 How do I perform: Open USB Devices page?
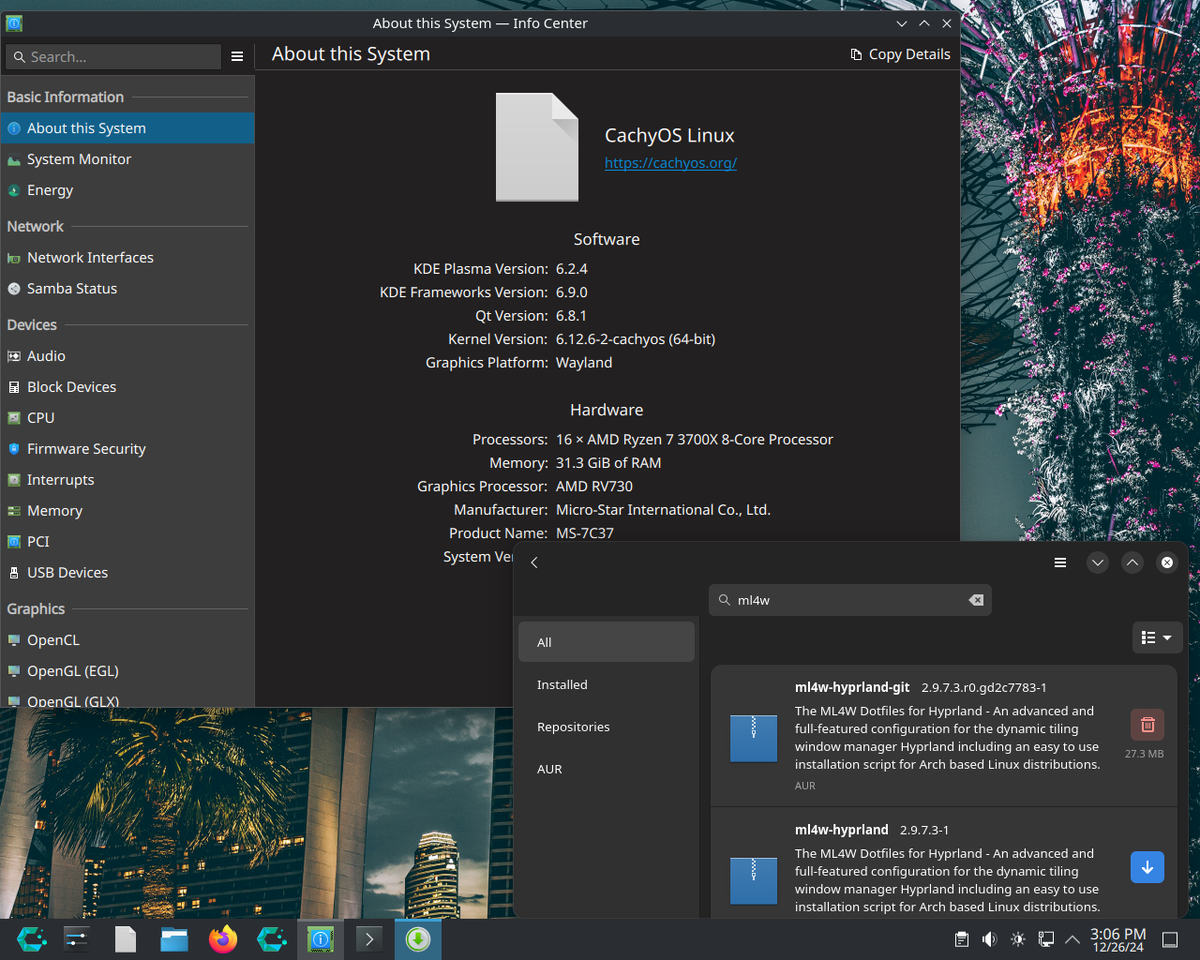click(x=127, y=573)
